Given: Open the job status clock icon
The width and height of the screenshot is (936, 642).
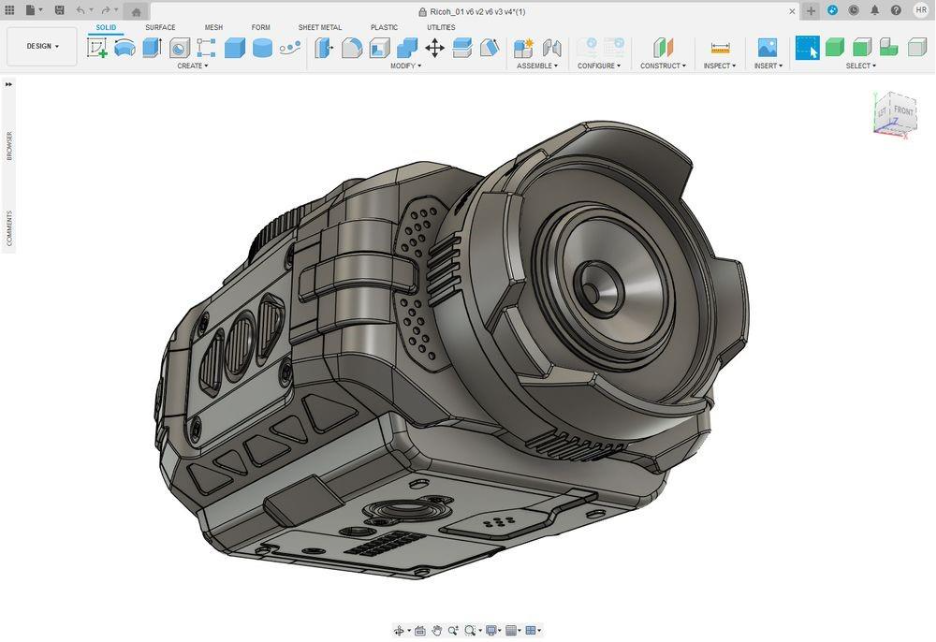Looking at the screenshot, I should (854, 10).
